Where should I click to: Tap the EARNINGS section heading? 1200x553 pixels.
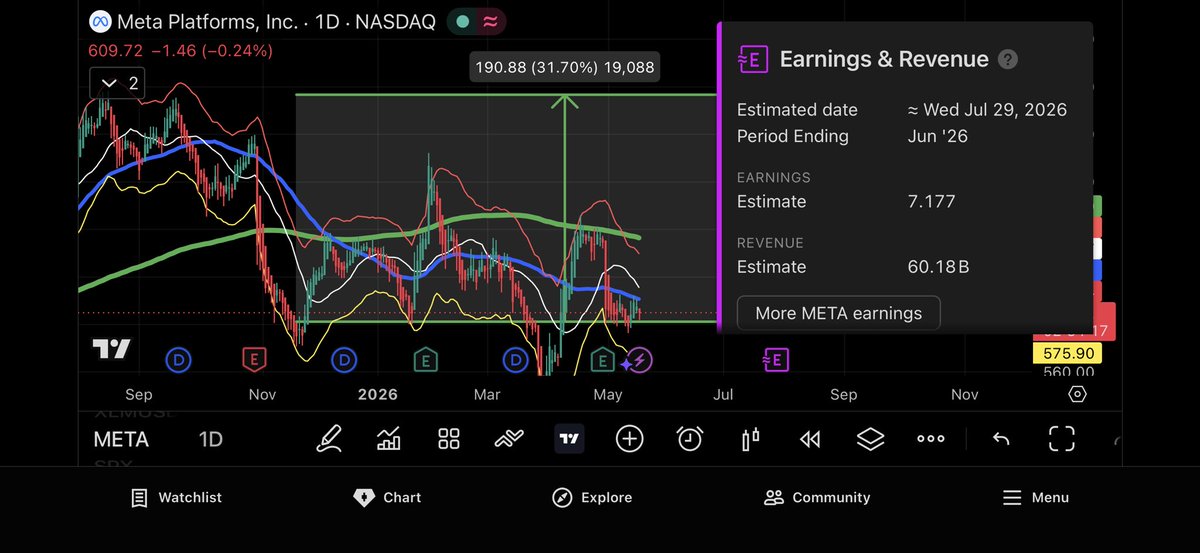773,177
